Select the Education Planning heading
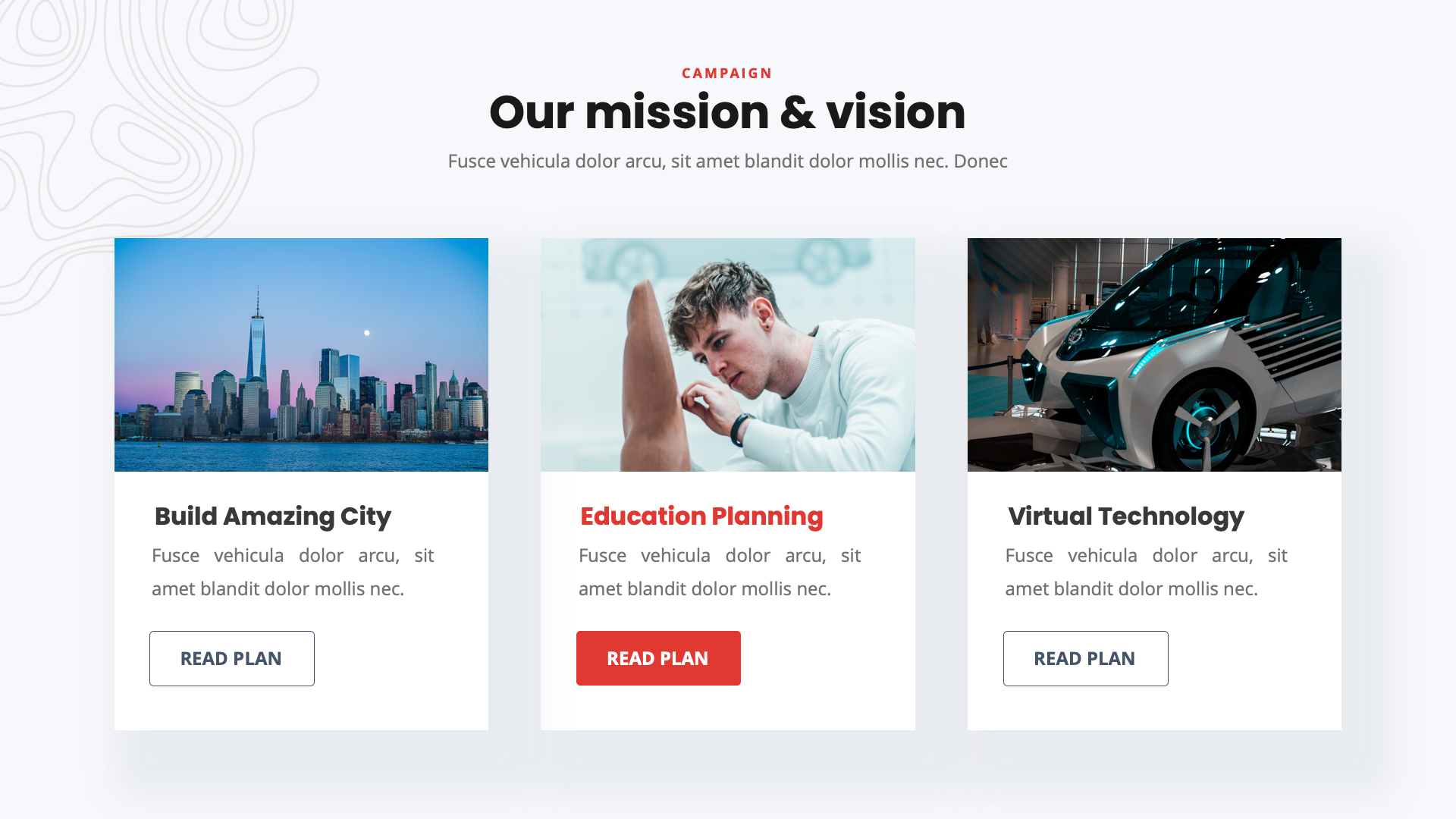This screenshot has width=1456, height=819. [701, 516]
